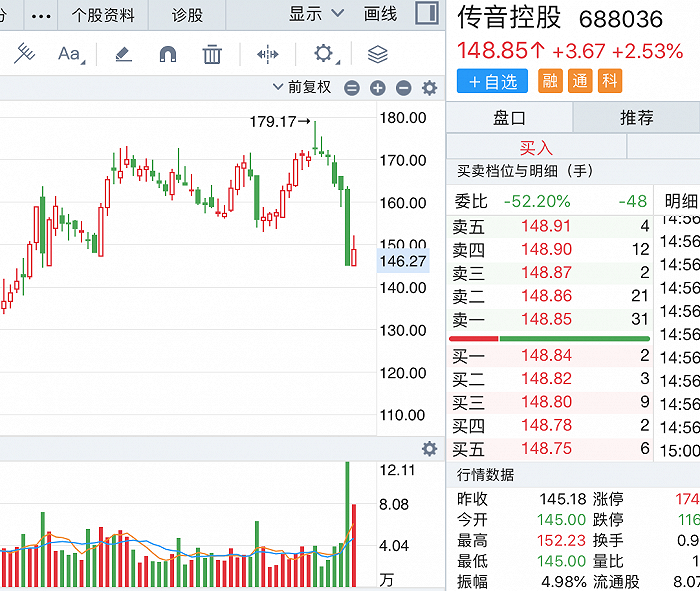Click the 行情数据 section header

[x=485, y=474]
